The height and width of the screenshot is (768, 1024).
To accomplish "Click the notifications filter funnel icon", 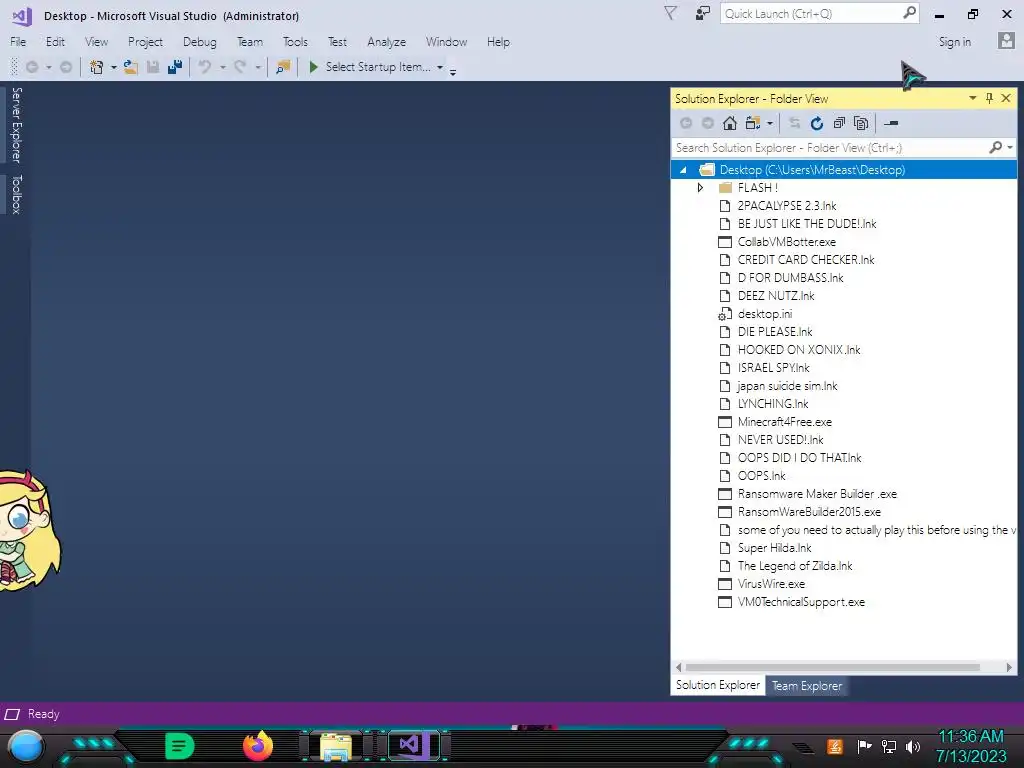I will 670,13.
